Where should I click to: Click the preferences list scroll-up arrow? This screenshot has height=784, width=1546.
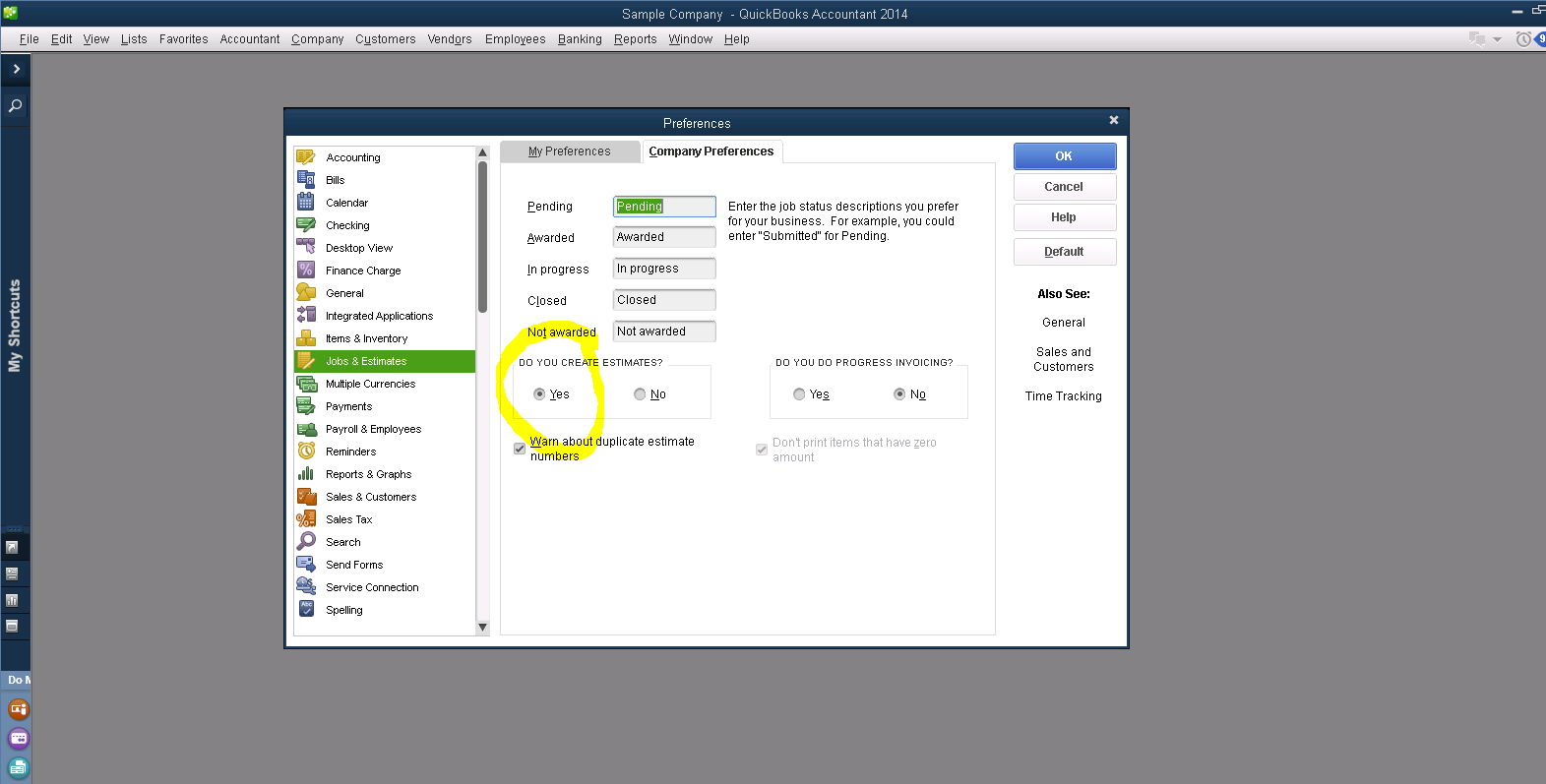(x=482, y=152)
